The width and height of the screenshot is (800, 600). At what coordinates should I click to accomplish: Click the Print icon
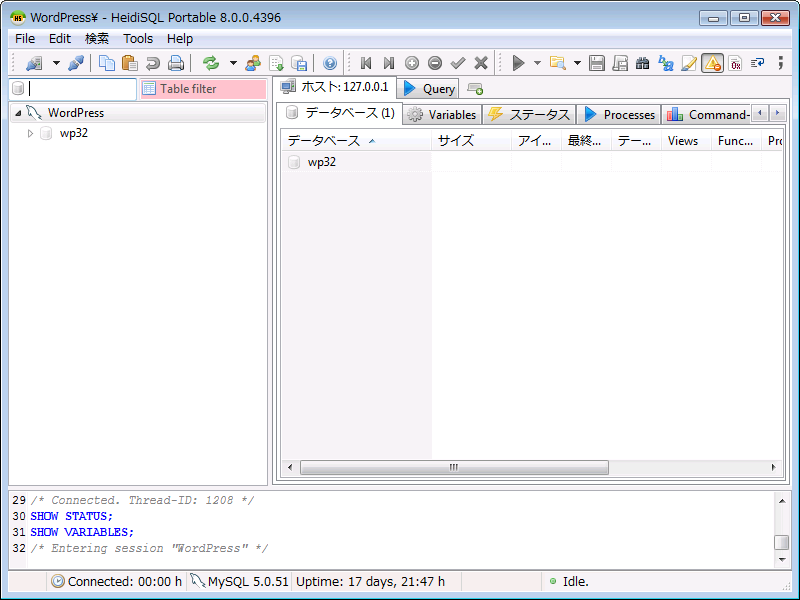point(176,63)
